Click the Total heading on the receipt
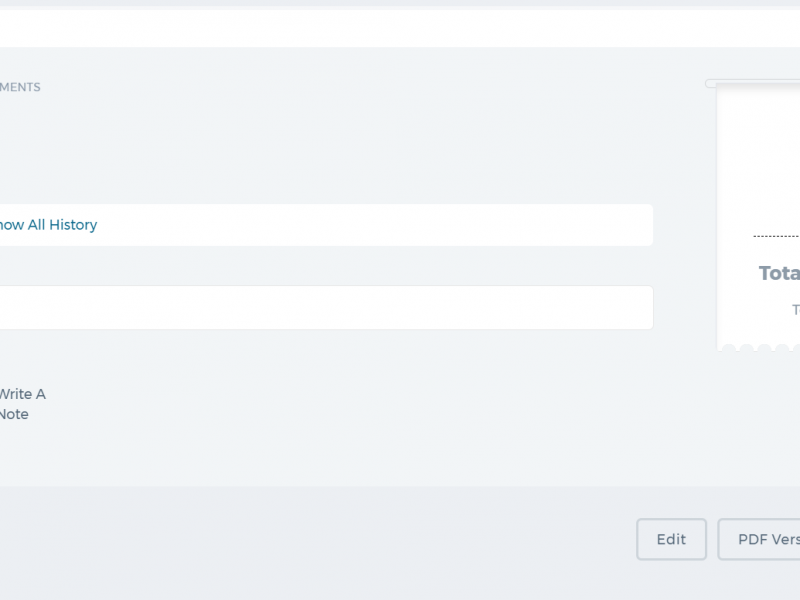The height and width of the screenshot is (600, 800). [x=779, y=273]
